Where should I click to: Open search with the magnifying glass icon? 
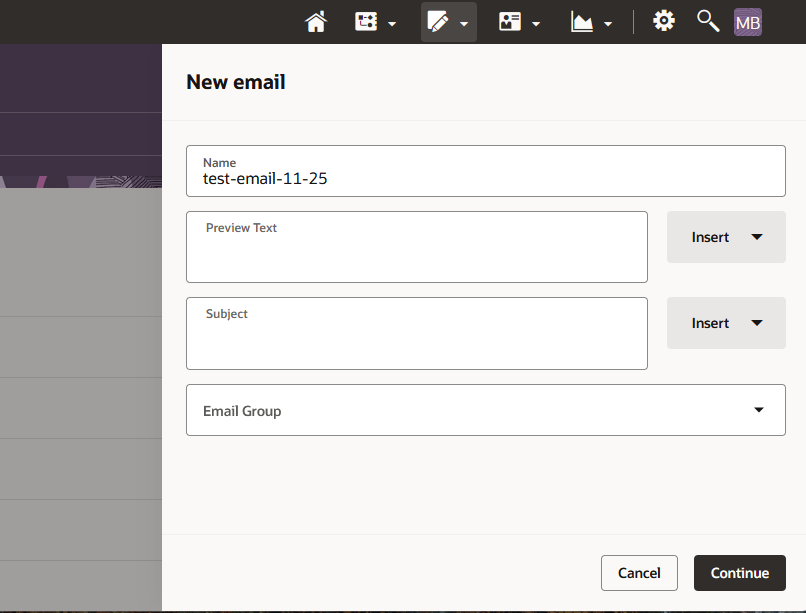click(x=708, y=21)
